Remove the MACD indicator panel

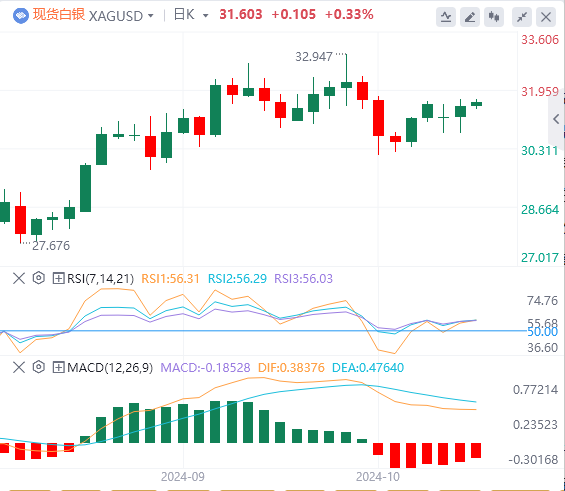pos(19,367)
